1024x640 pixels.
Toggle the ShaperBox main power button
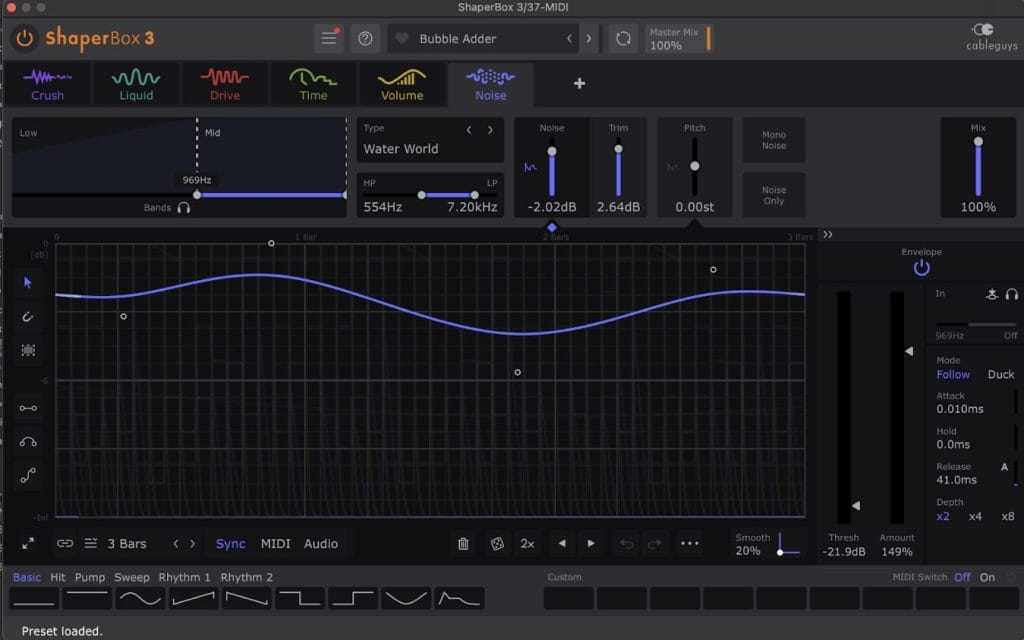[25, 39]
